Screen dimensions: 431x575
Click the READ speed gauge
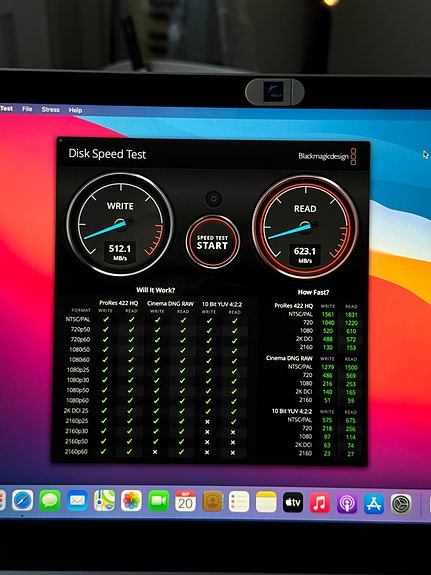pos(305,227)
